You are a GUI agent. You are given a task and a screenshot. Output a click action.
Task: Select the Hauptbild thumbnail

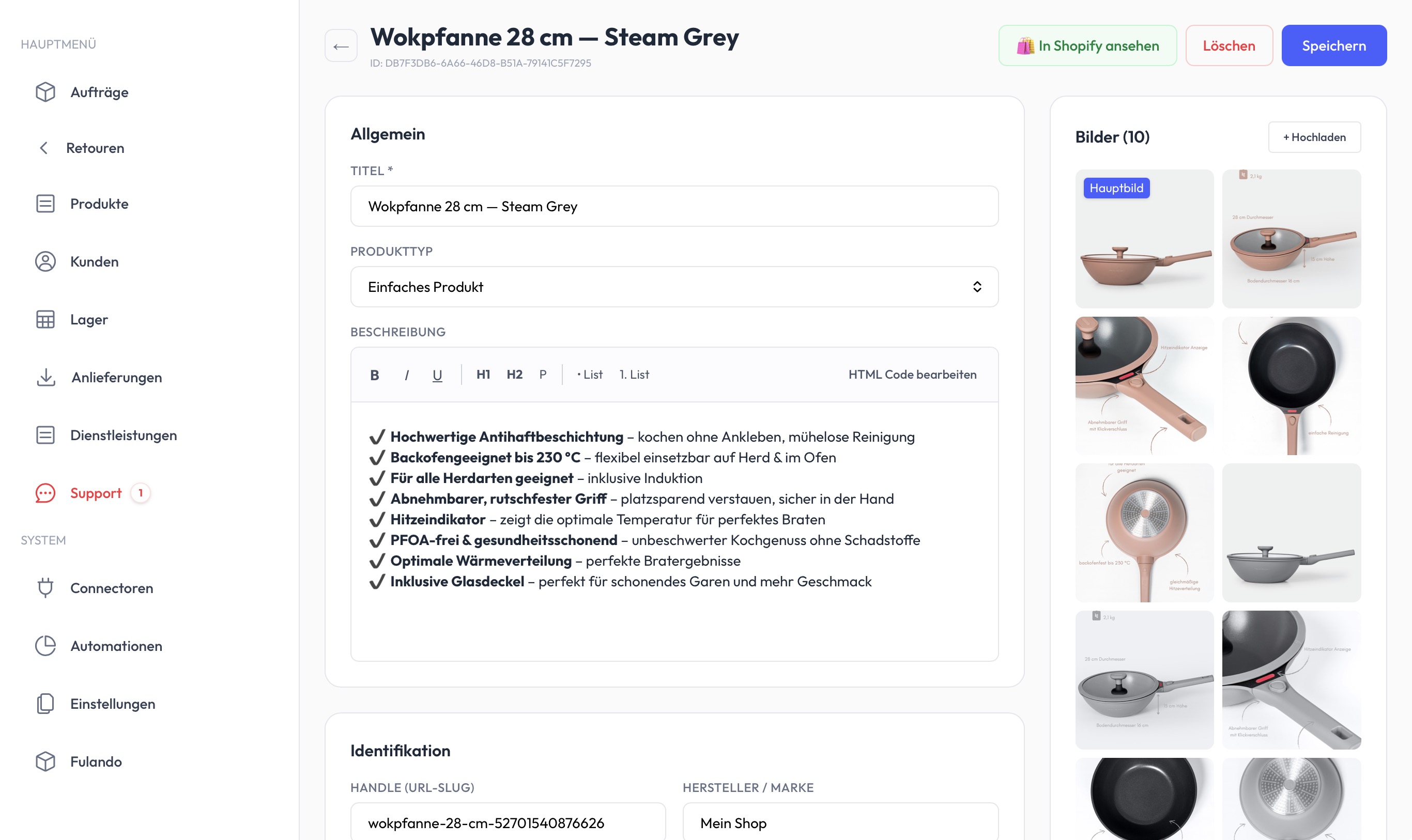(1144, 239)
